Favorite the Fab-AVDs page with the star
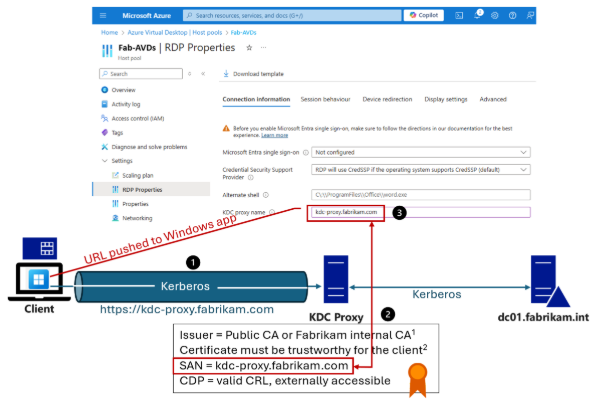Image resolution: width=602 pixels, height=406 pixels. tap(249, 48)
